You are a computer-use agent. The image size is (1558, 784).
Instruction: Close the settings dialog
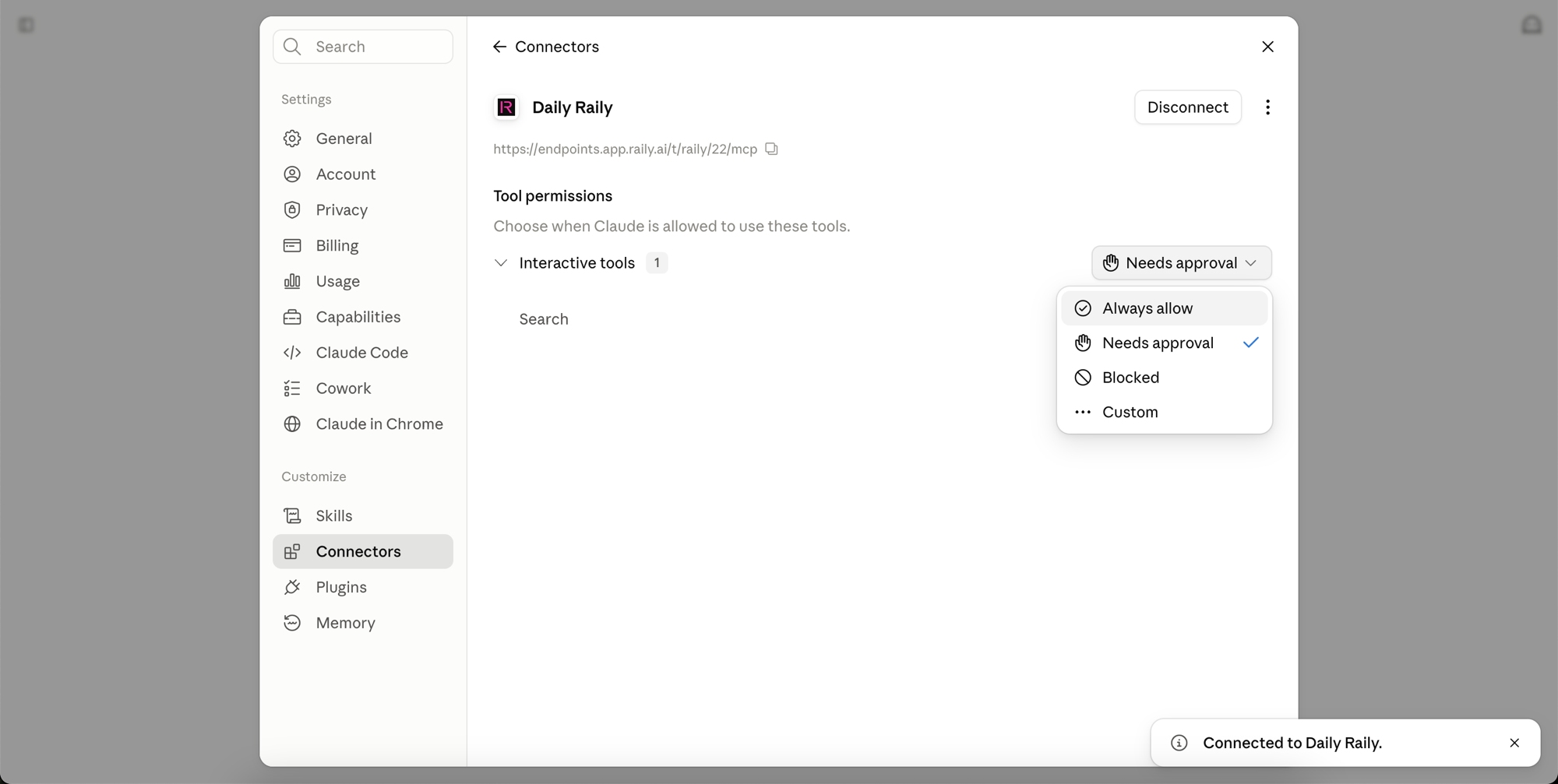coord(1267,47)
